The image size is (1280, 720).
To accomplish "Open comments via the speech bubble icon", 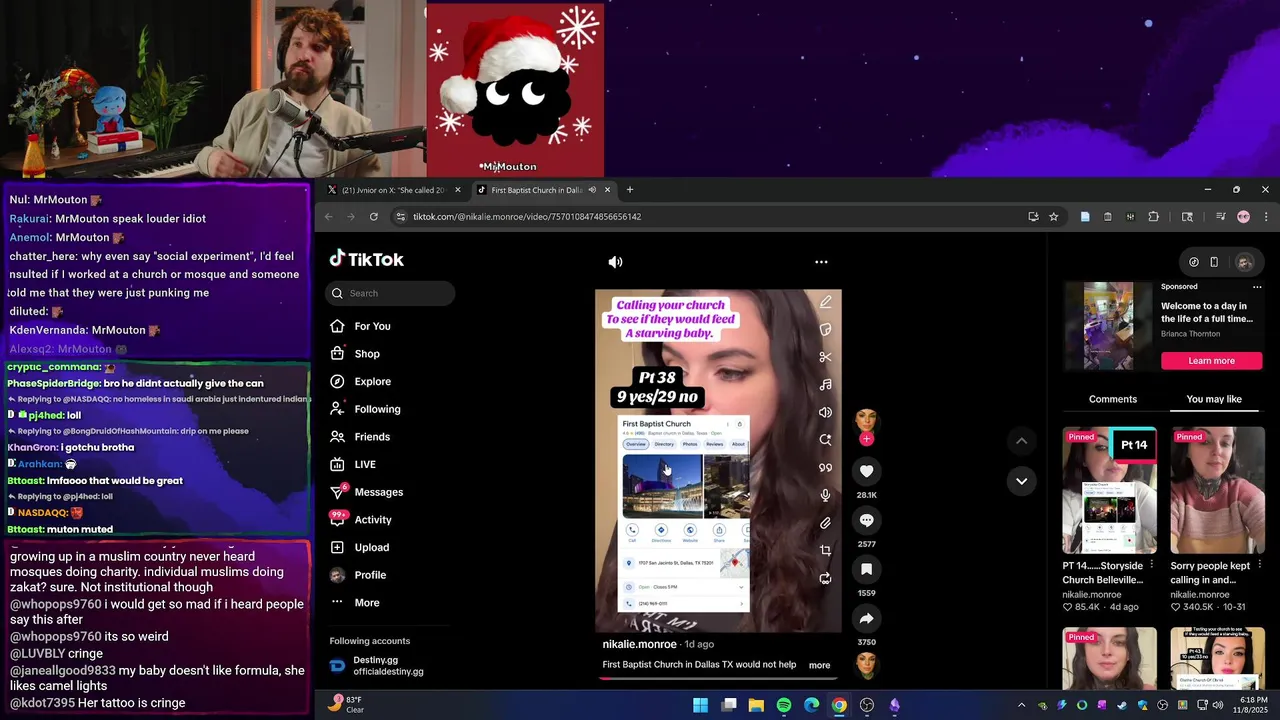I will click(x=866, y=520).
